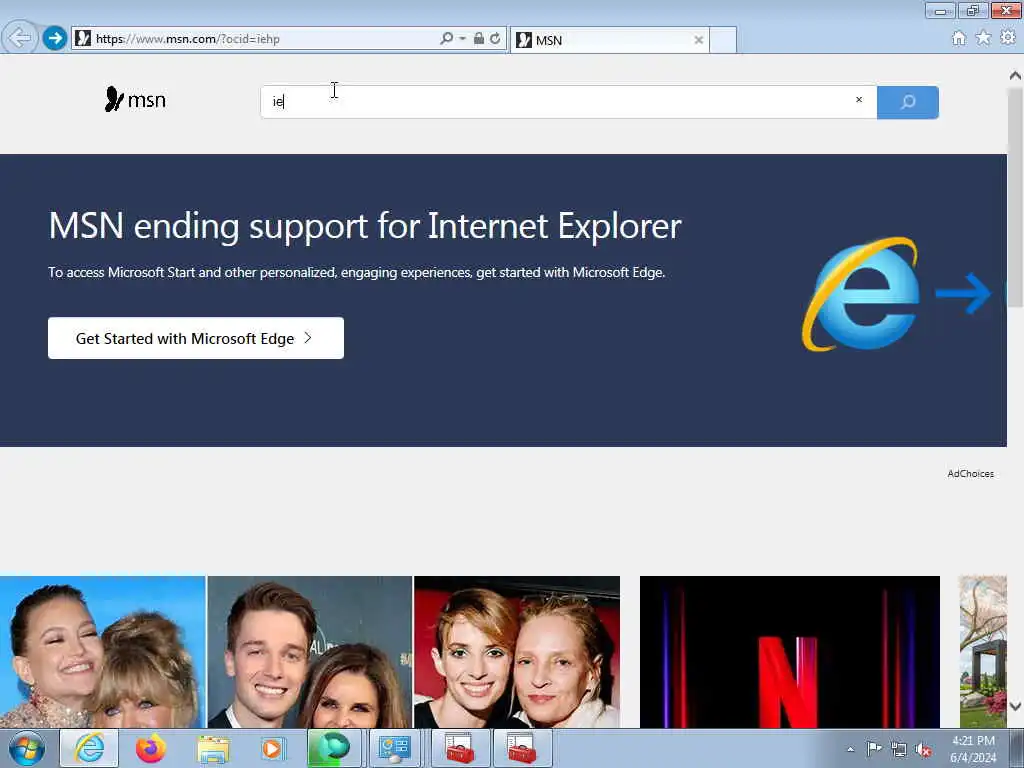Go back with the browser Back arrow
The image size is (1024, 768).
point(20,38)
